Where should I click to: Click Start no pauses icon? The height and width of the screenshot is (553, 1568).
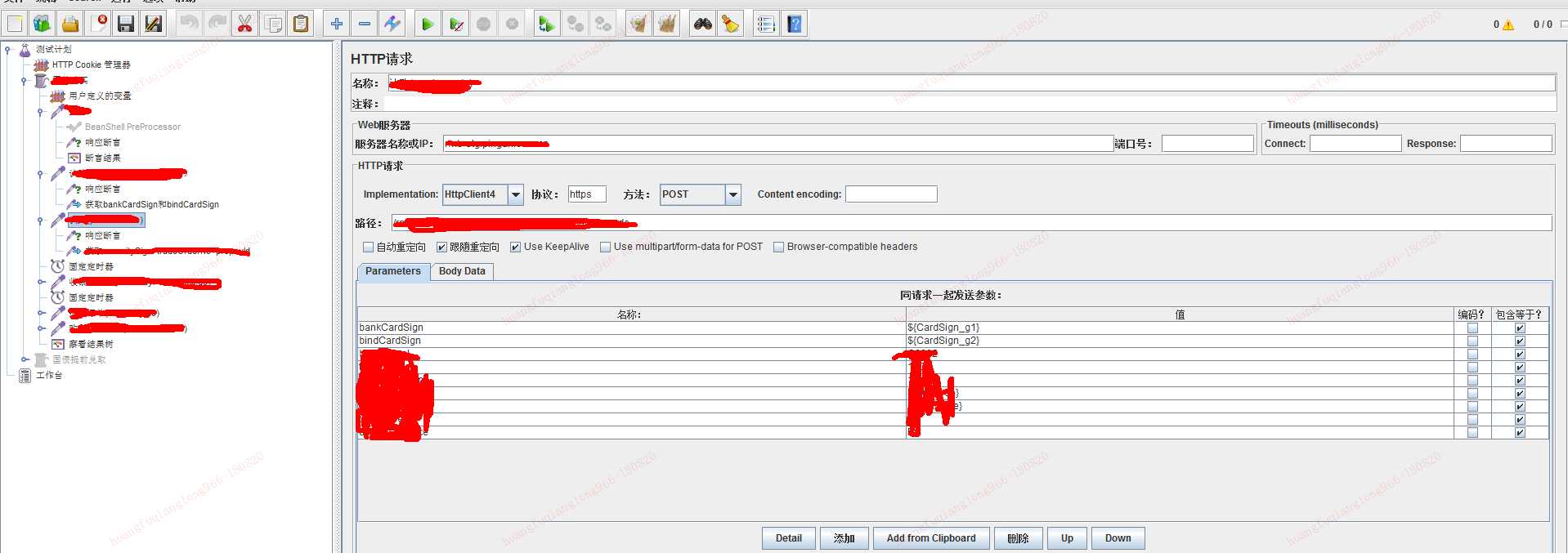456,25
